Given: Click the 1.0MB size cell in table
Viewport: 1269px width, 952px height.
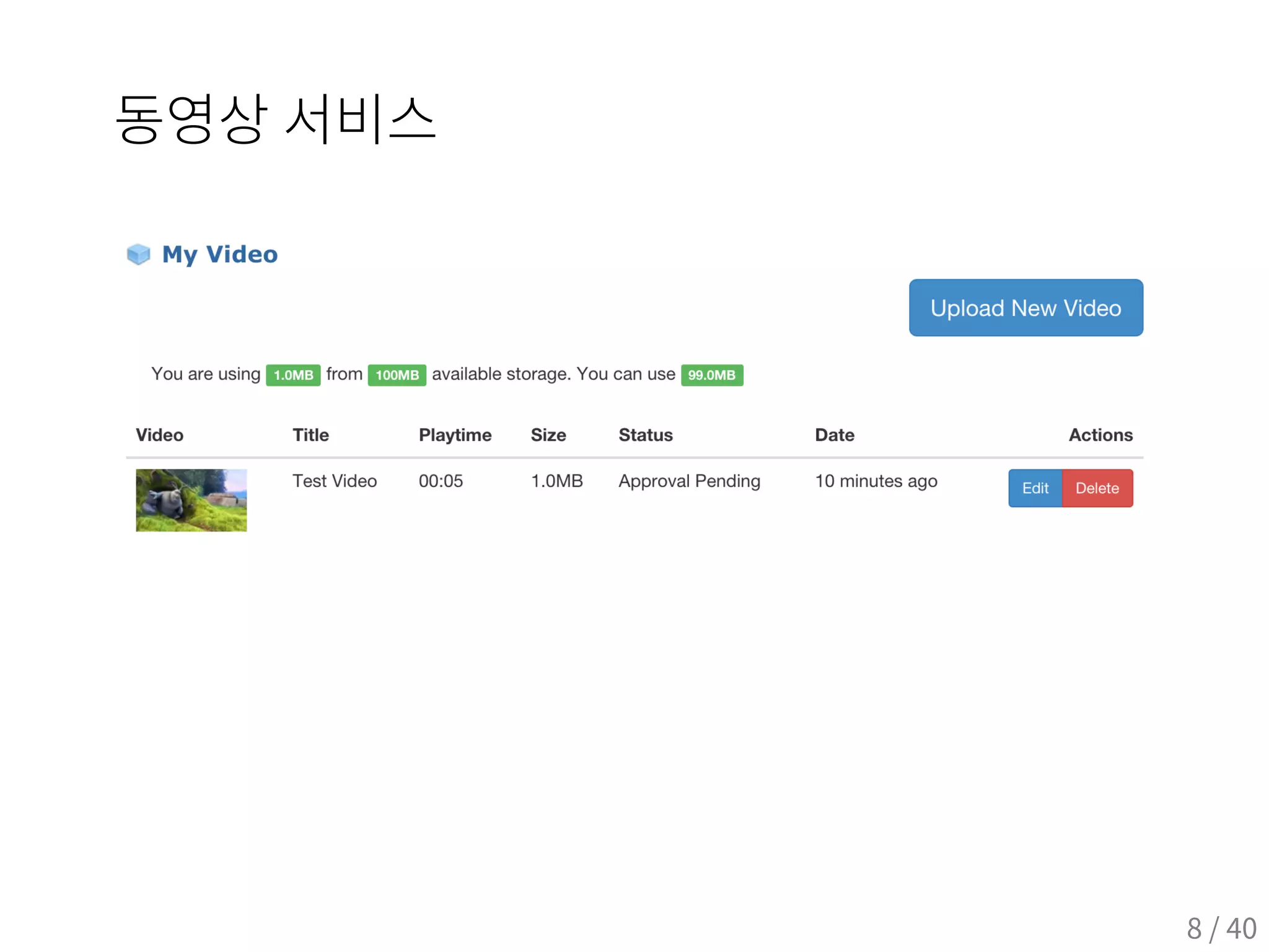Looking at the screenshot, I should 557,481.
